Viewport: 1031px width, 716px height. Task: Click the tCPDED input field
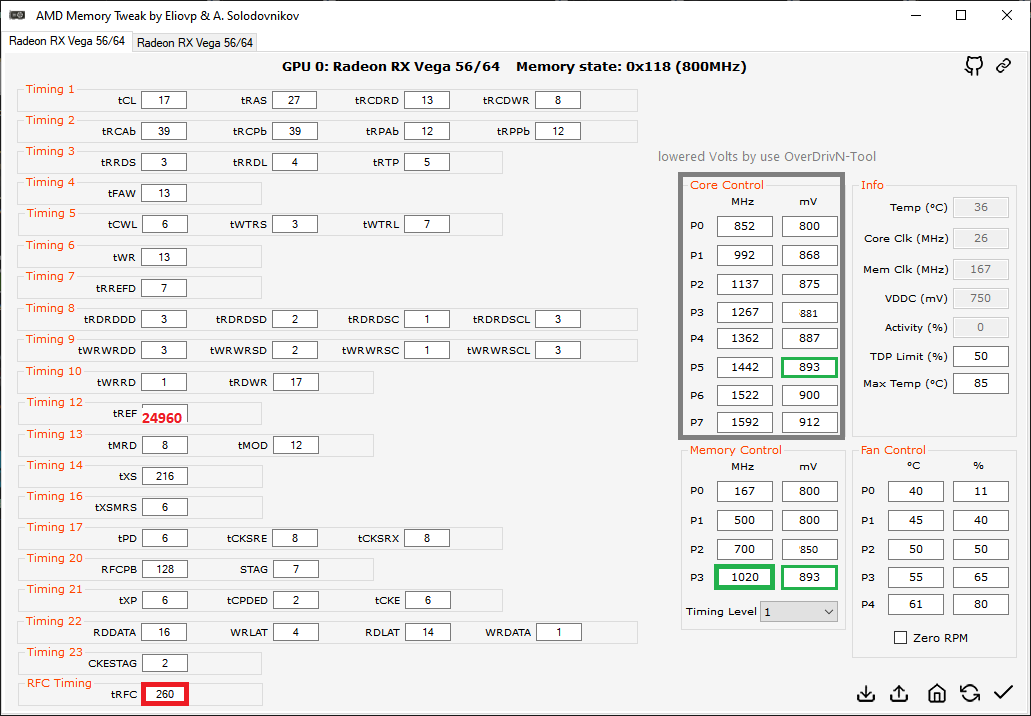(296, 600)
